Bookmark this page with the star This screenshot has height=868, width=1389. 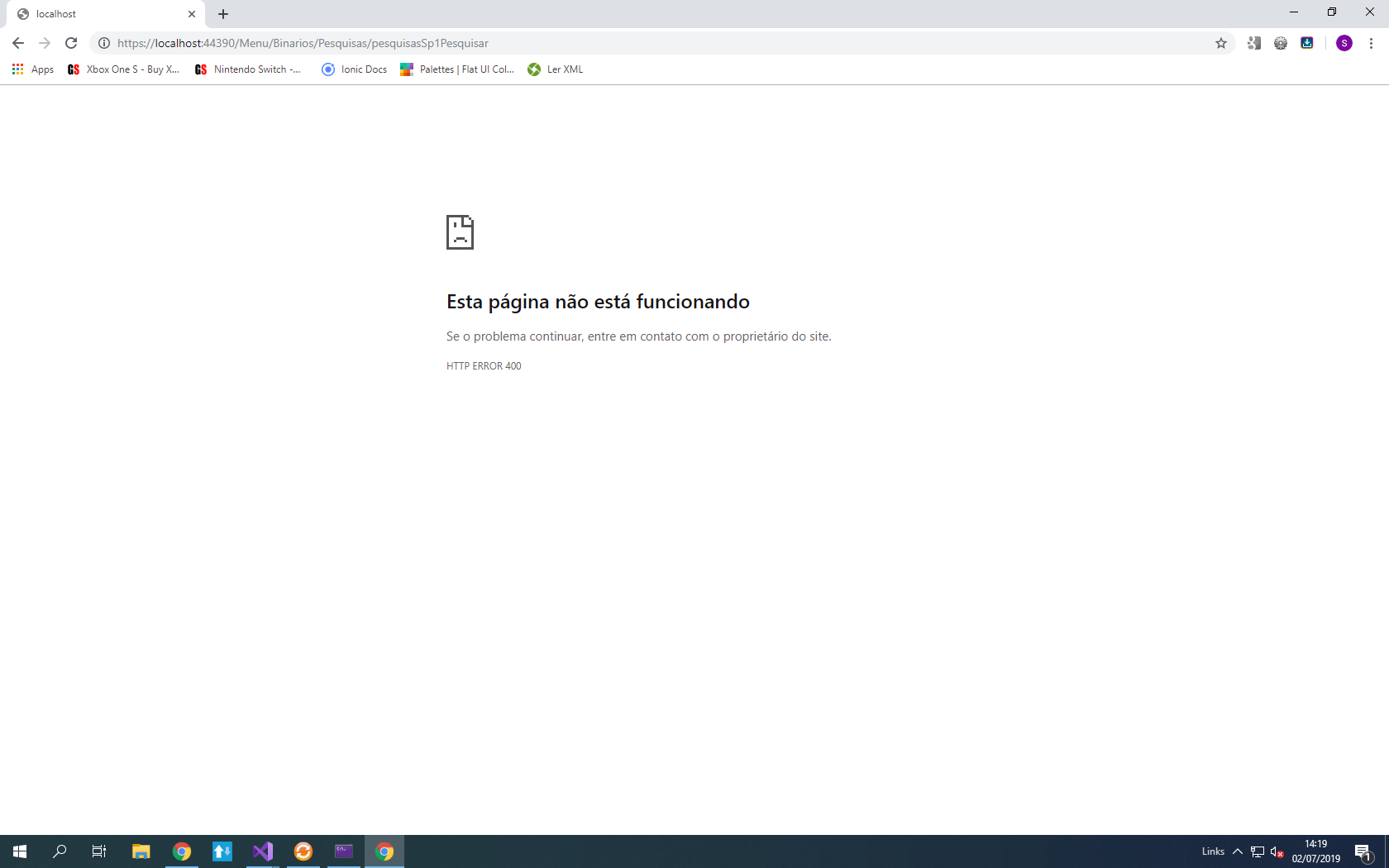pos(1221,43)
